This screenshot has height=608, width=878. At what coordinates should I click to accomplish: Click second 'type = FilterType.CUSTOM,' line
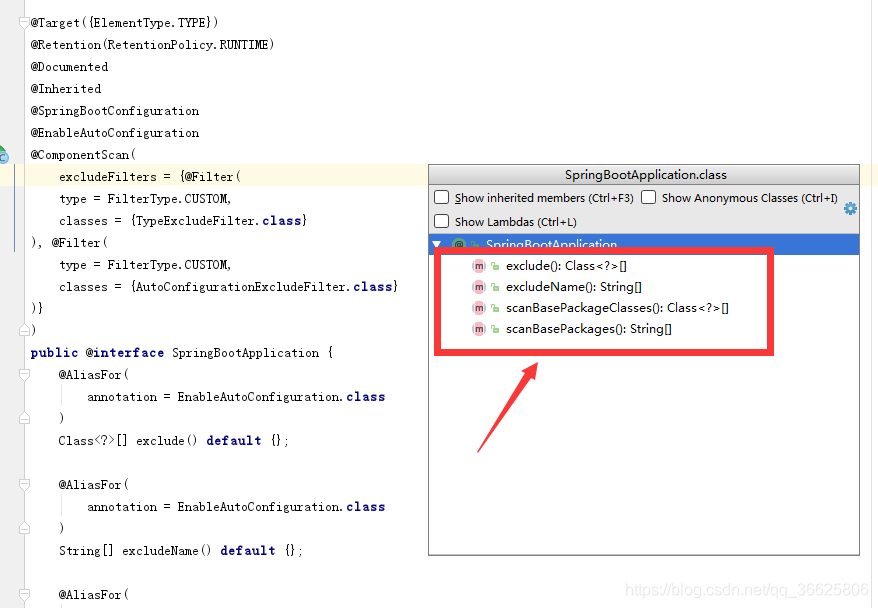tap(145, 265)
